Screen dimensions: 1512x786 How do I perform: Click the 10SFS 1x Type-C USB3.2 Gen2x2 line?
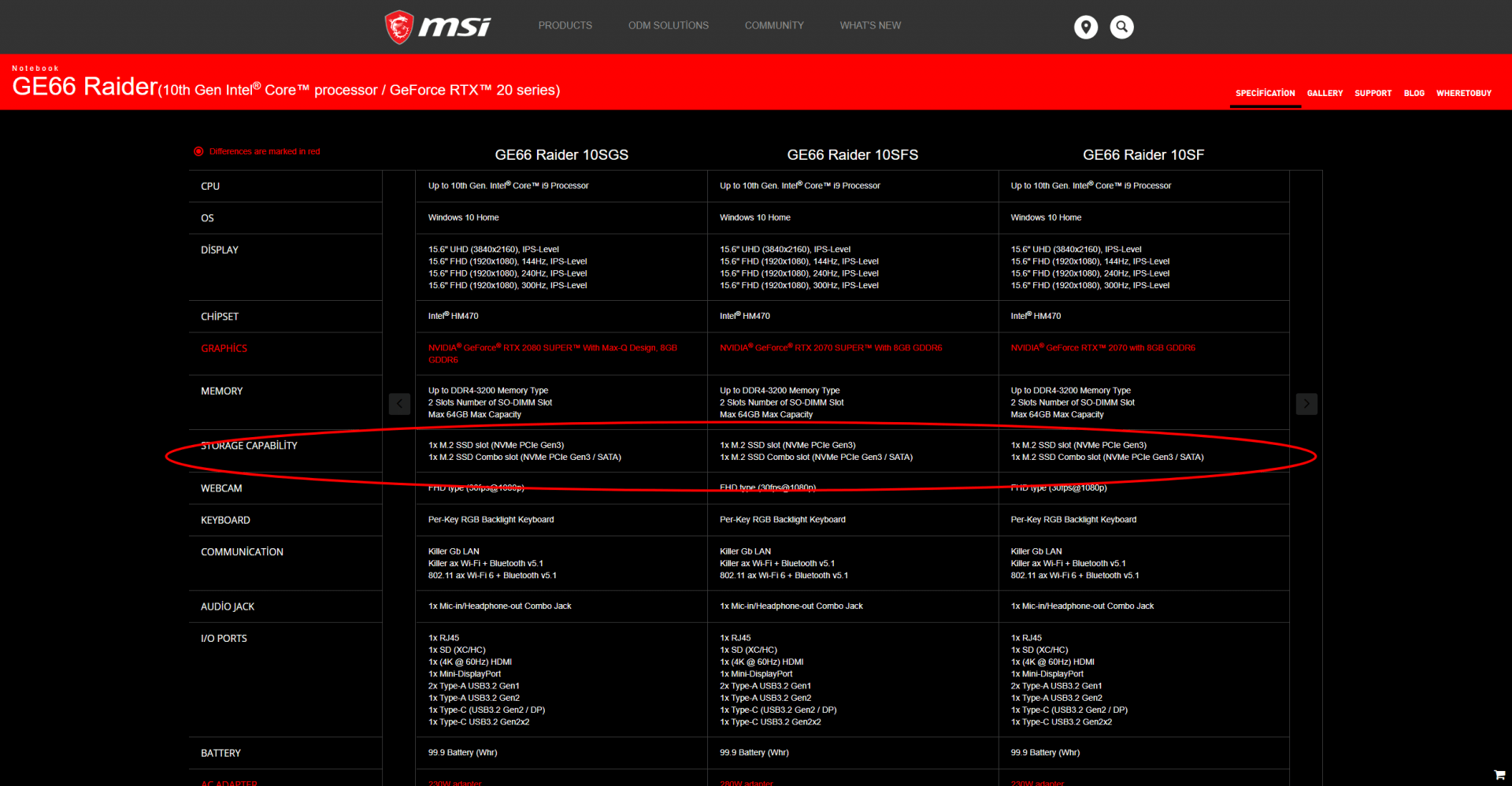(x=770, y=721)
